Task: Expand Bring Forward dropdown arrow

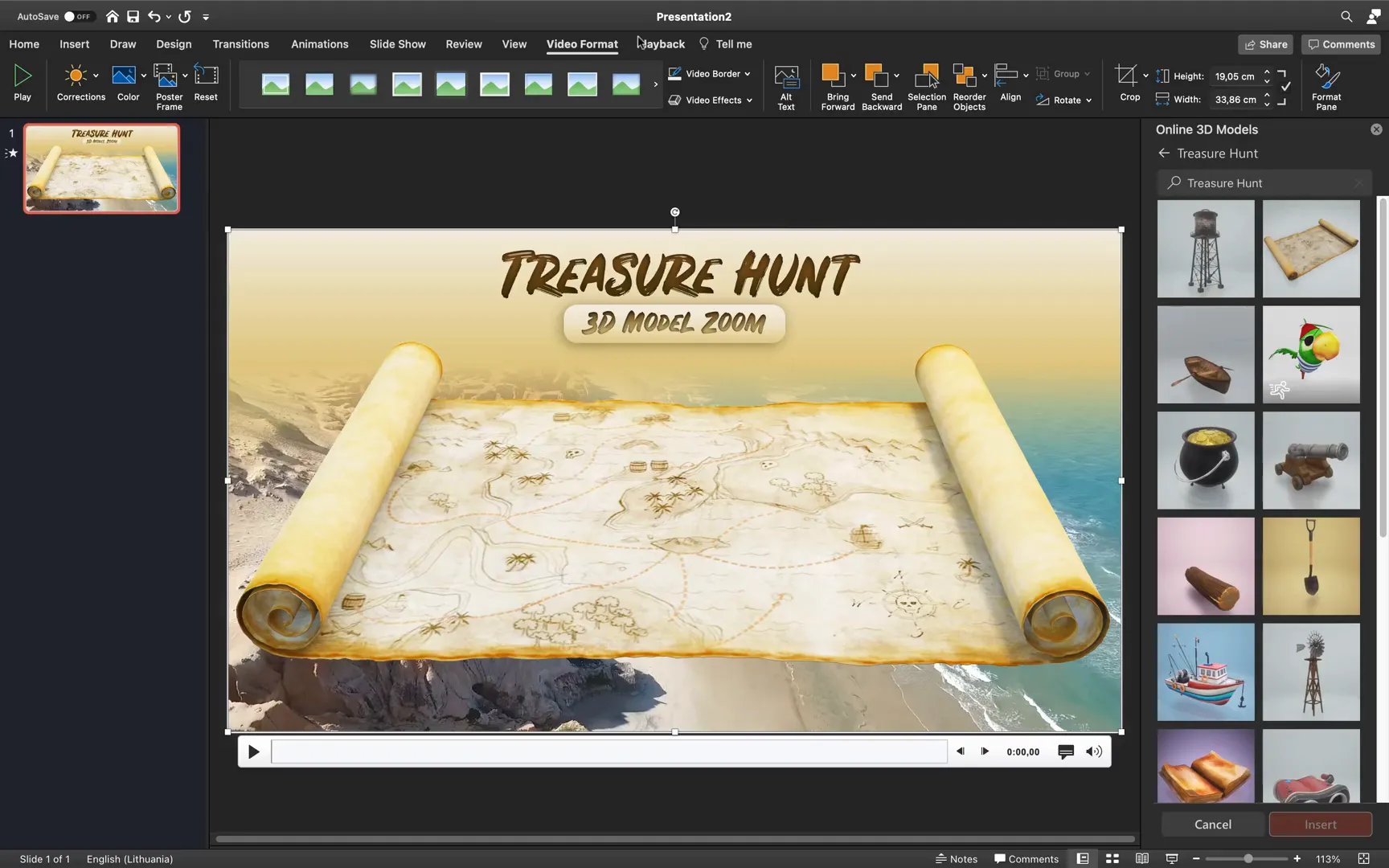Action: [853, 76]
